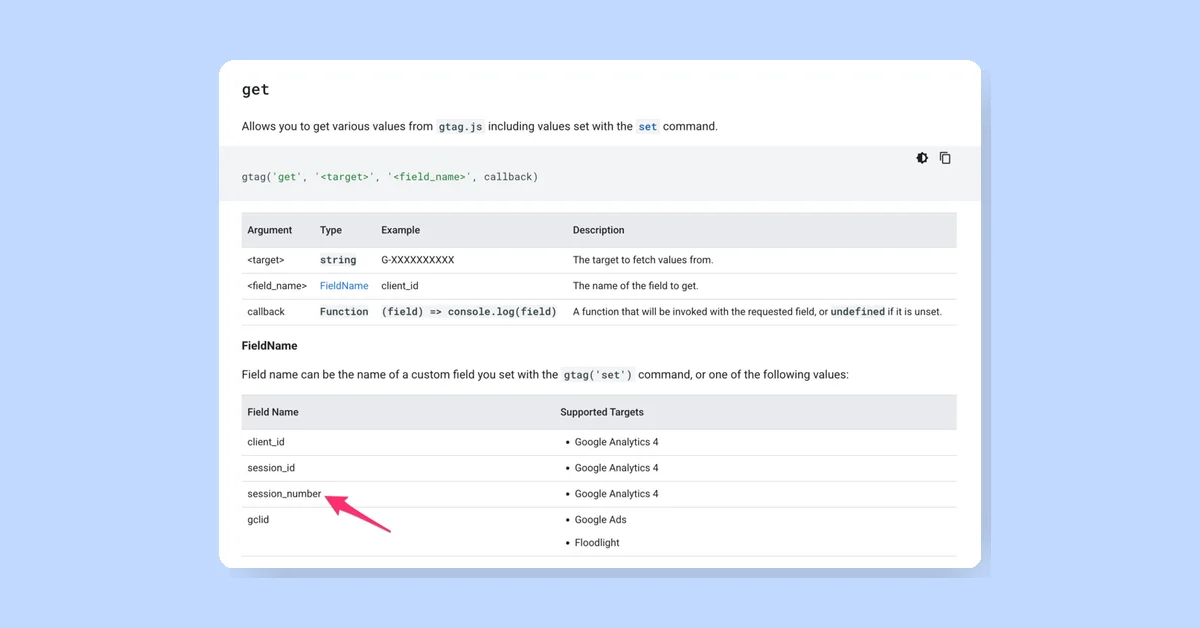Click the 'Function' type cell
The width and height of the screenshot is (1200, 628).
344,312
